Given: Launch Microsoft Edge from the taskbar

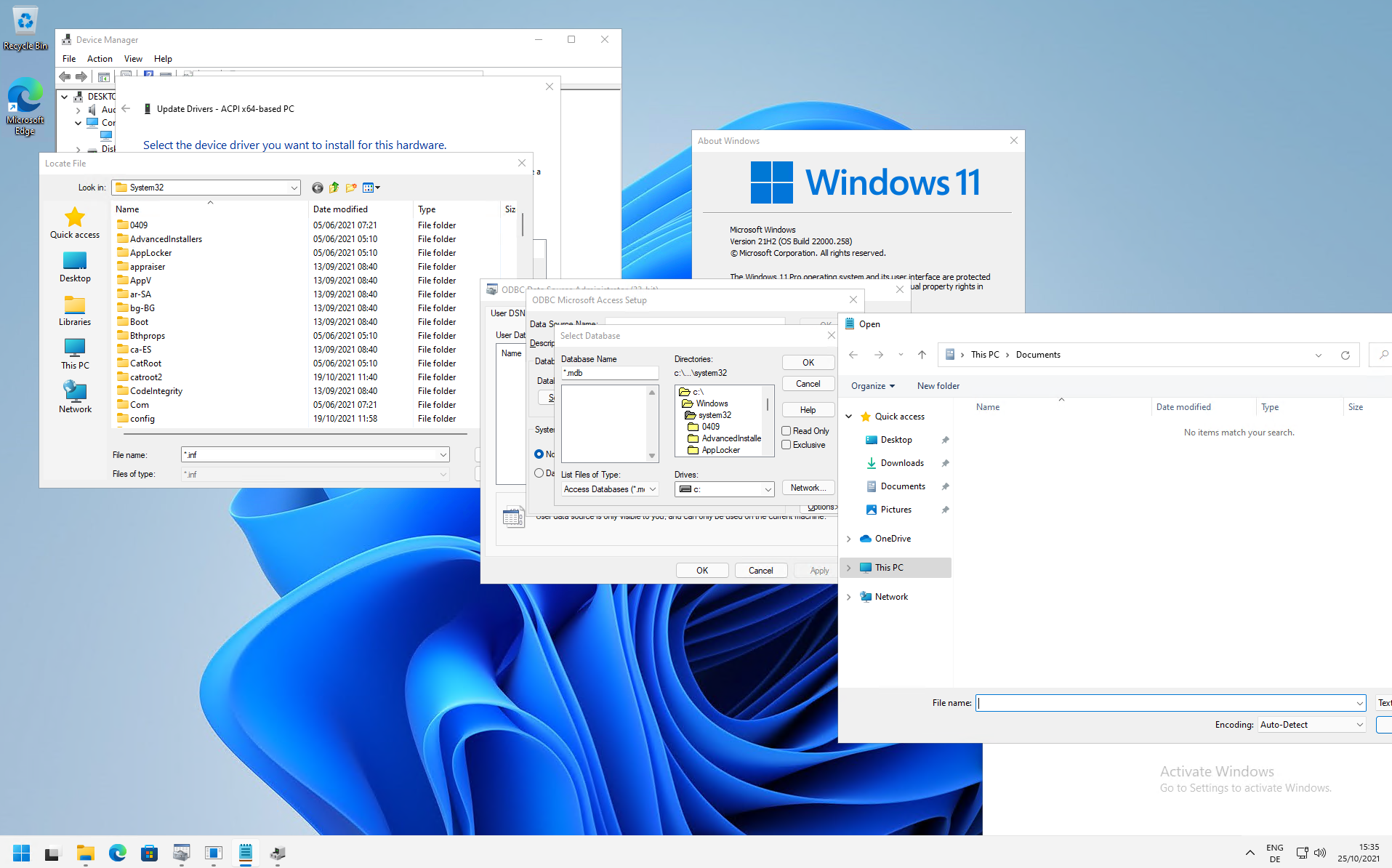Looking at the screenshot, I should tap(118, 853).
